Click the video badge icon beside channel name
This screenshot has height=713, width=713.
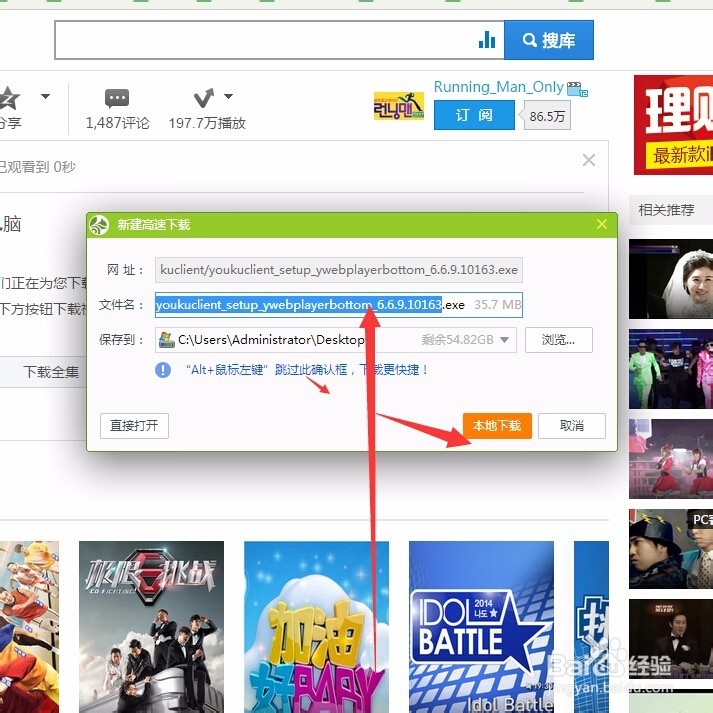click(577, 89)
